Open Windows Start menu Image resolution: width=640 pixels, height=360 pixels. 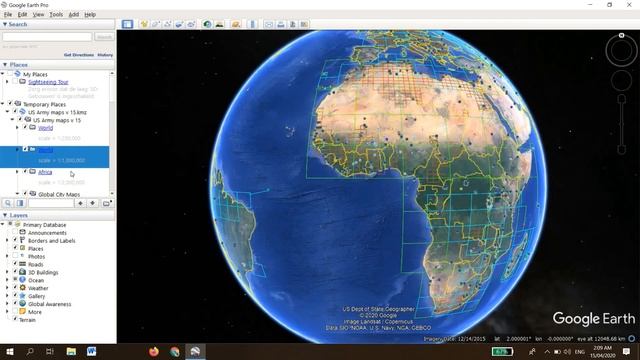(10, 351)
